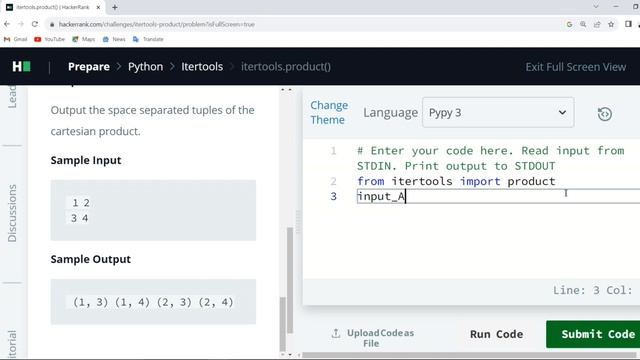Go to Prepare breadcrumb
Screen dimensions: 640x360
point(89,67)
